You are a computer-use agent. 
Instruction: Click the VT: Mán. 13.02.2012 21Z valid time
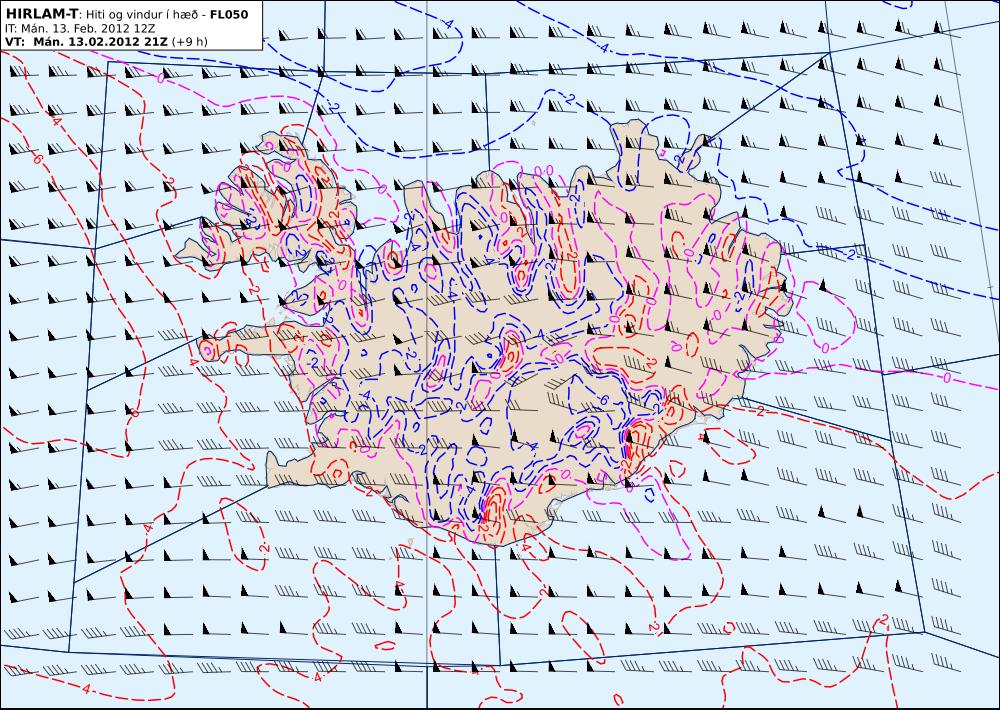[86, 41]
